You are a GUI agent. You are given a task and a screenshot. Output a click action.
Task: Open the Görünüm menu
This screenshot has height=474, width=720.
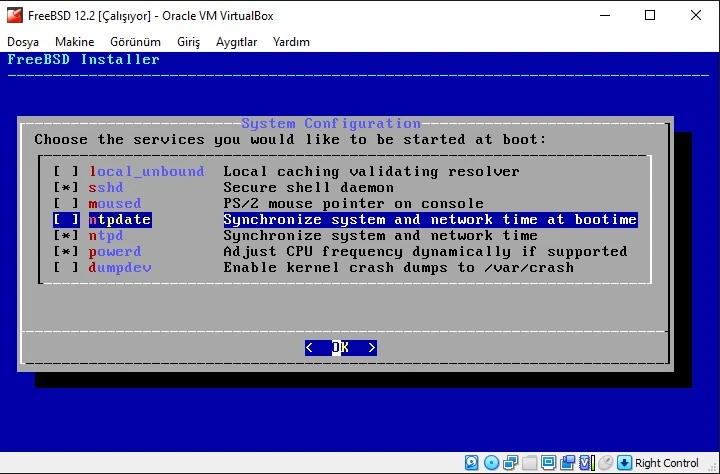(135, 42)
